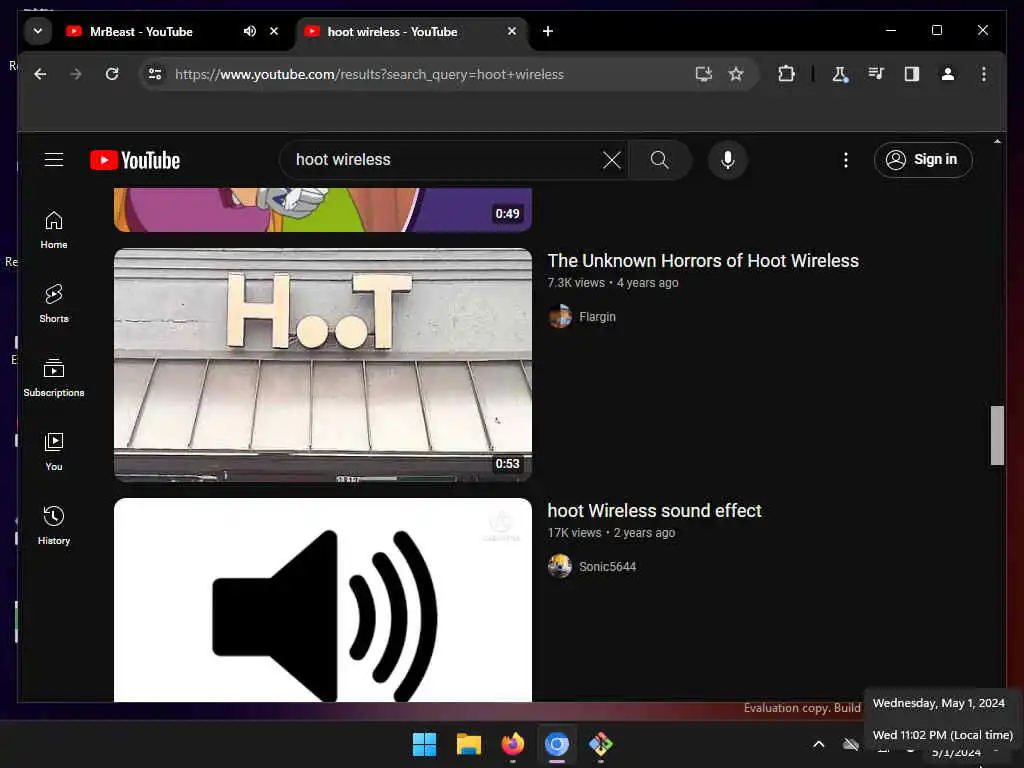Open Chrome Labs flask icon
The width and height of the screenshot is (1024, 768).
[840, 74]
